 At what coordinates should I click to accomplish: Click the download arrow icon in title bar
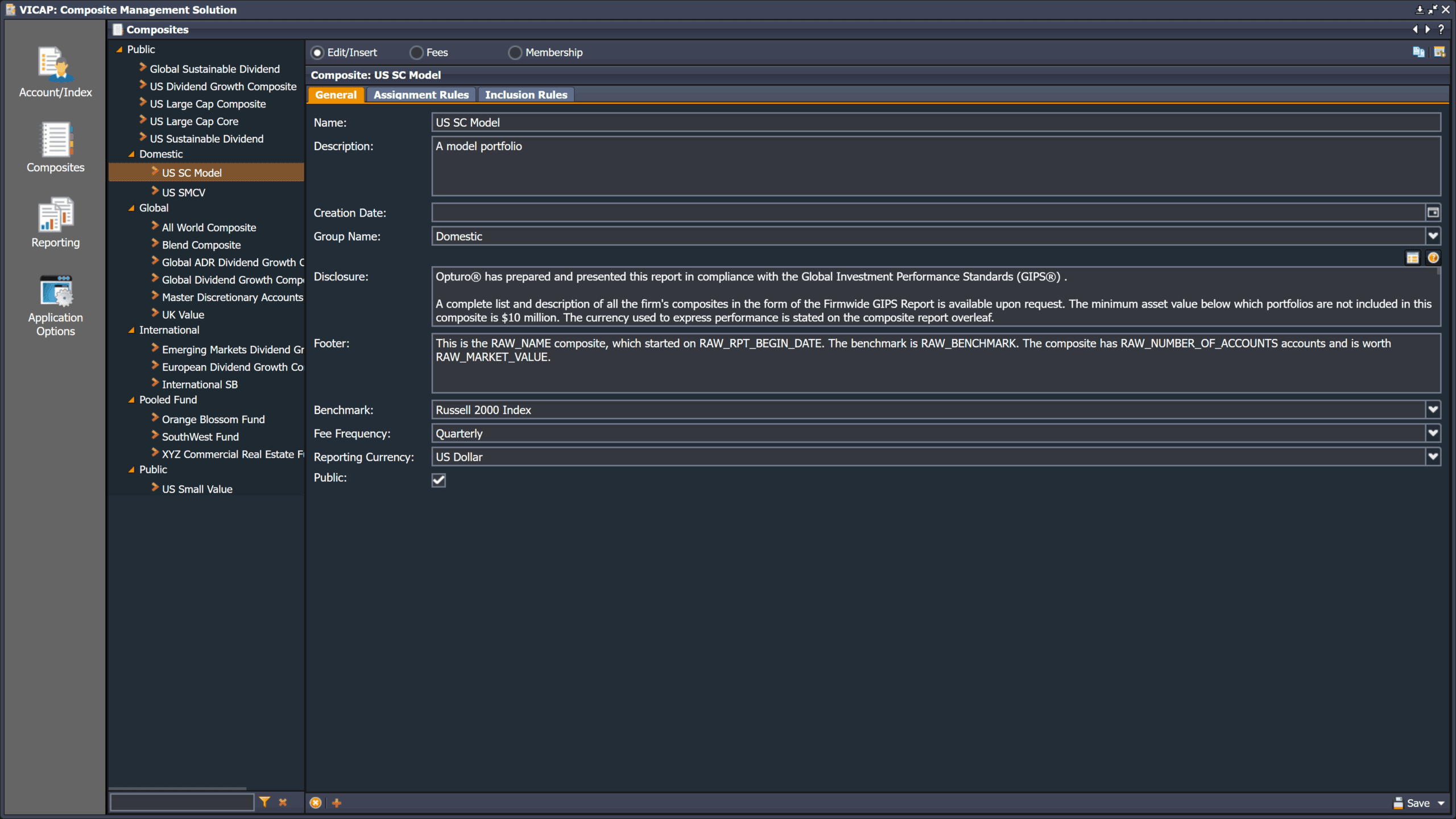pos(1420,10)
